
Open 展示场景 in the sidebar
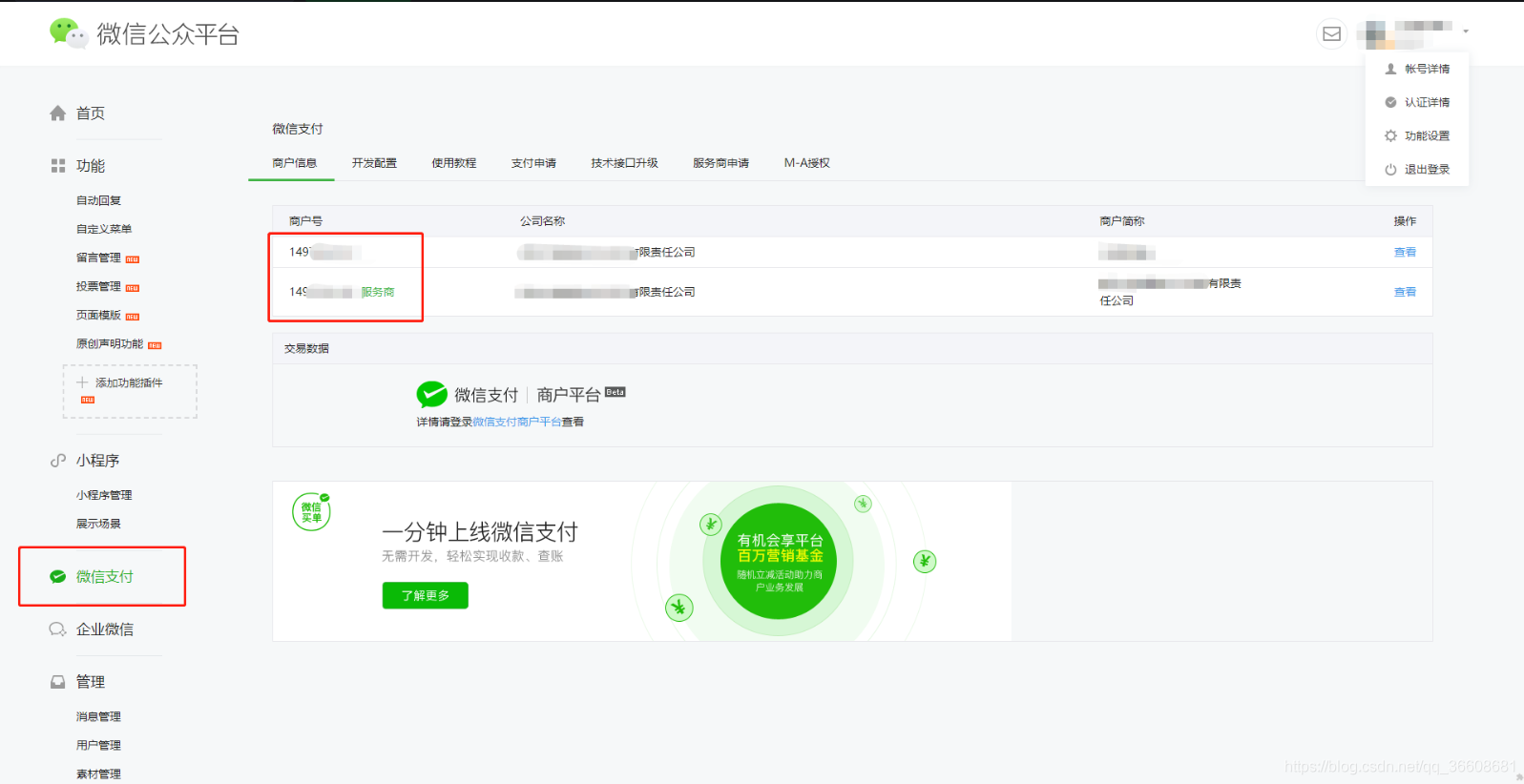pyautogui.click(x=98, y=524)
